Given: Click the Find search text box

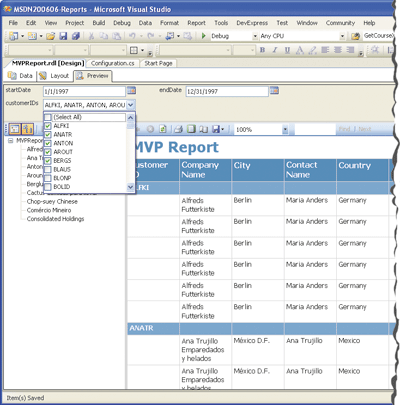Looking at the screenshot, I should coord(315,129).
